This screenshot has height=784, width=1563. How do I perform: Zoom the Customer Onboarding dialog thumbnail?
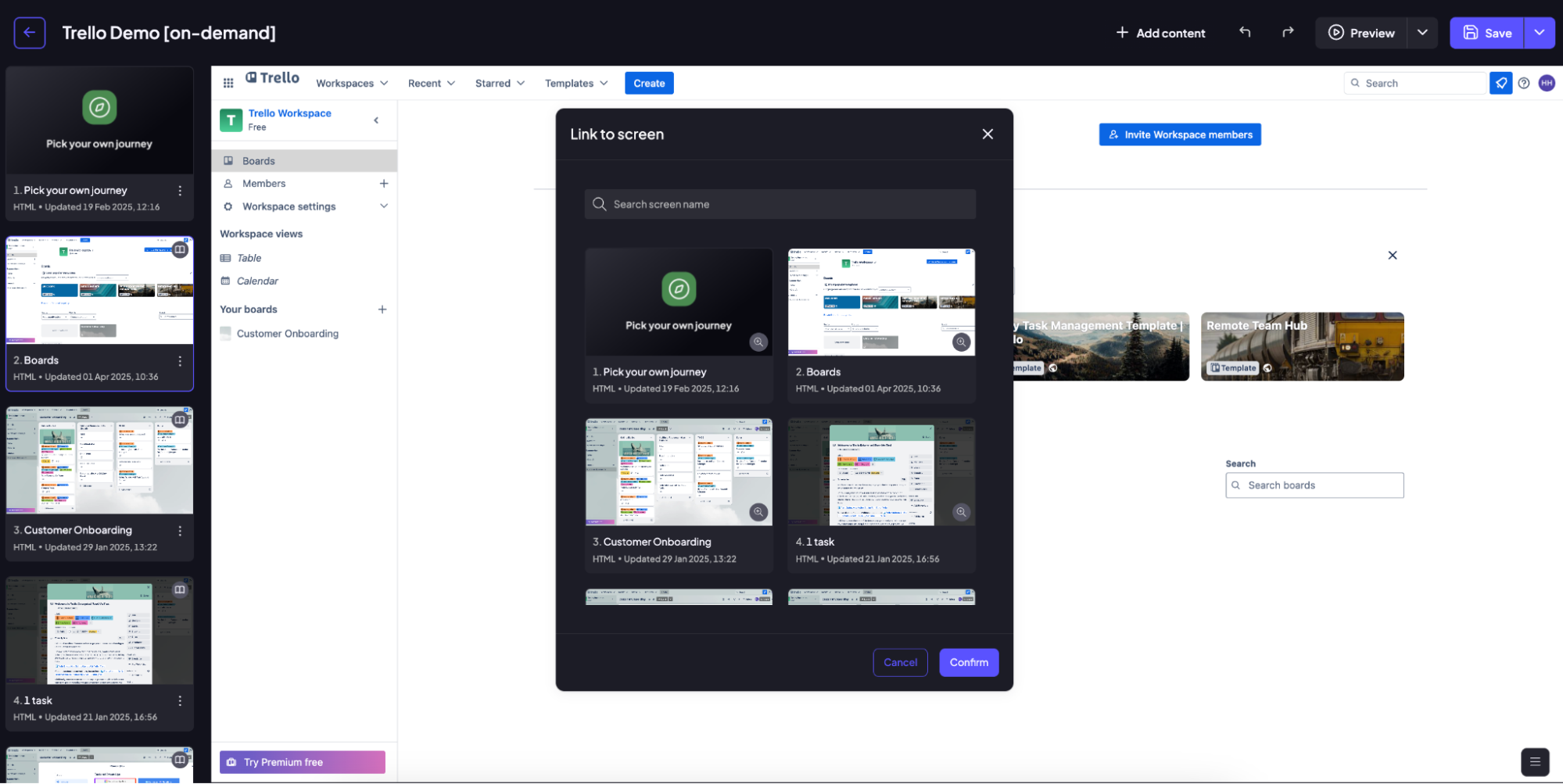tap(758, 512)
